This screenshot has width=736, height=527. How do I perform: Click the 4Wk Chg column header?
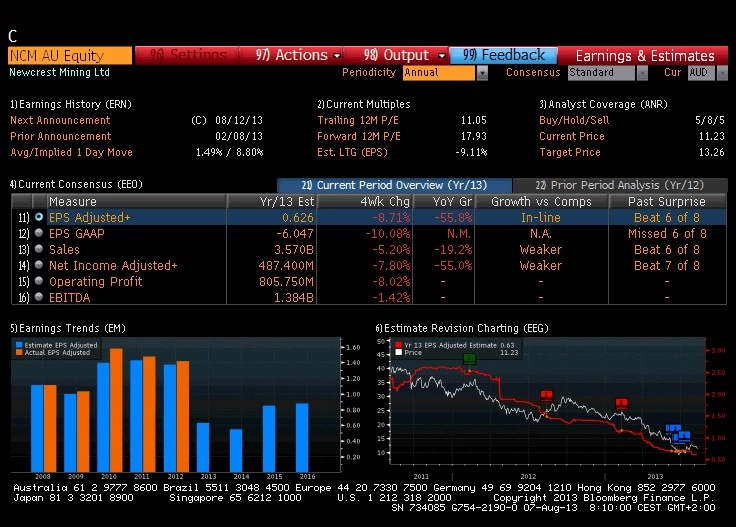365,201
